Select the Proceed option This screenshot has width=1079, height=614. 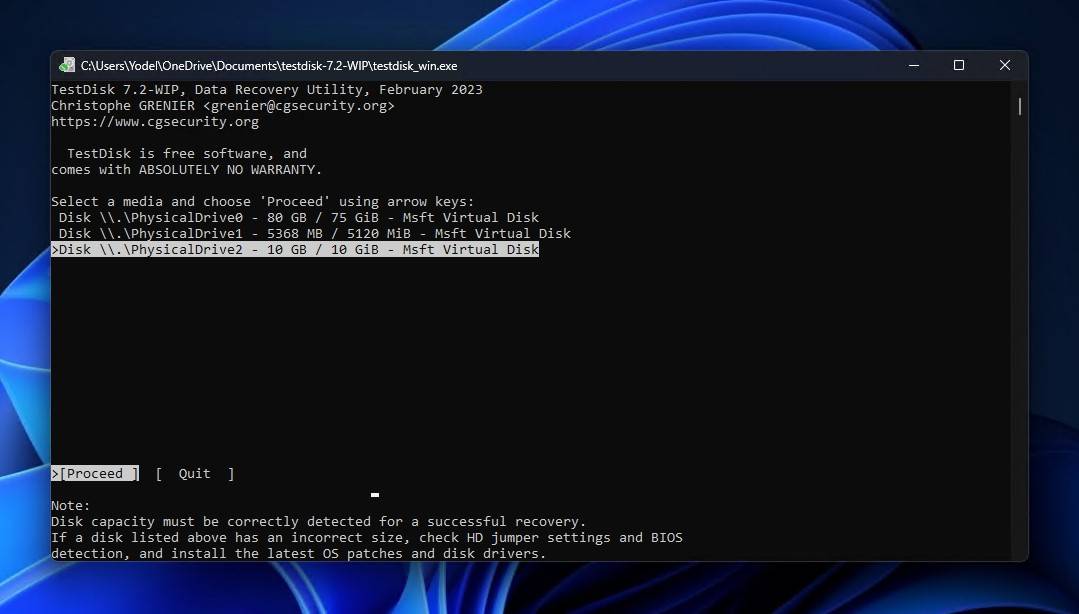point(95,474)
